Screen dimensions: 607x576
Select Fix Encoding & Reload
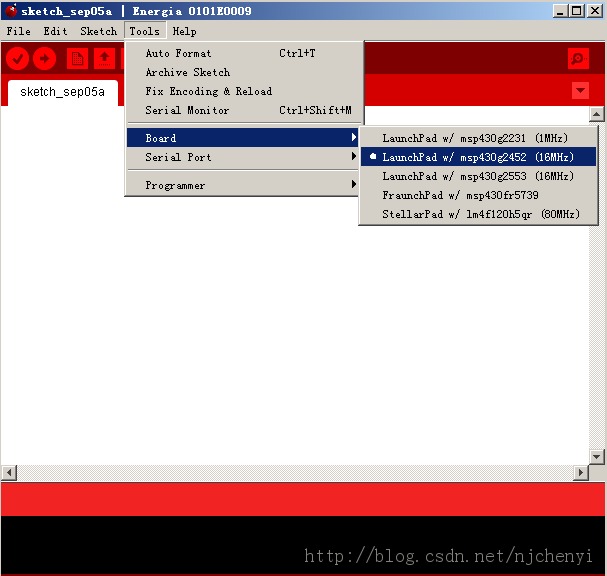(x=244, y=91)
